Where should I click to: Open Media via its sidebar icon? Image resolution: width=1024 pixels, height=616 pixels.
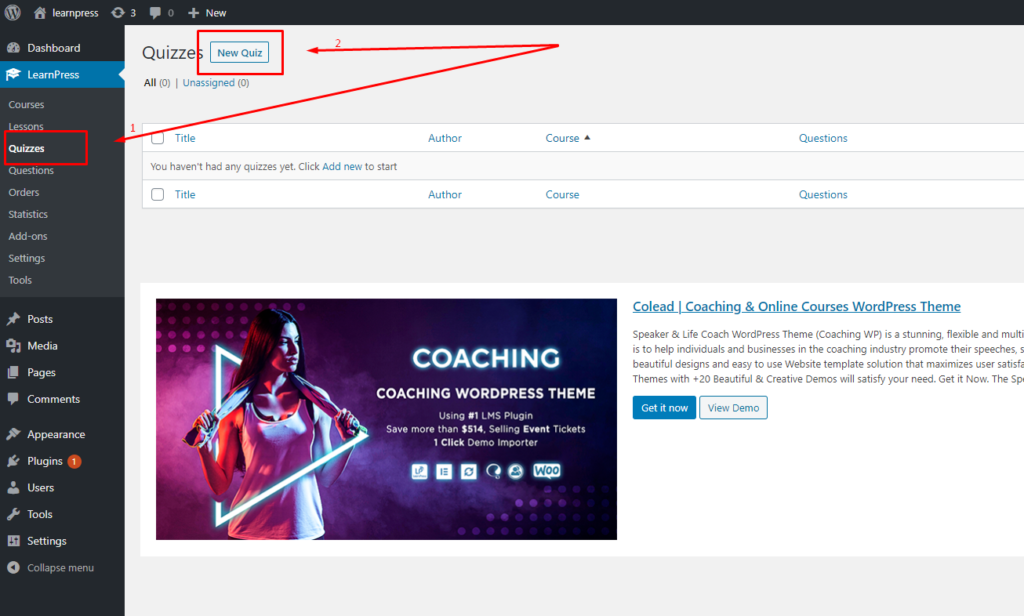(x=13, y=346)
